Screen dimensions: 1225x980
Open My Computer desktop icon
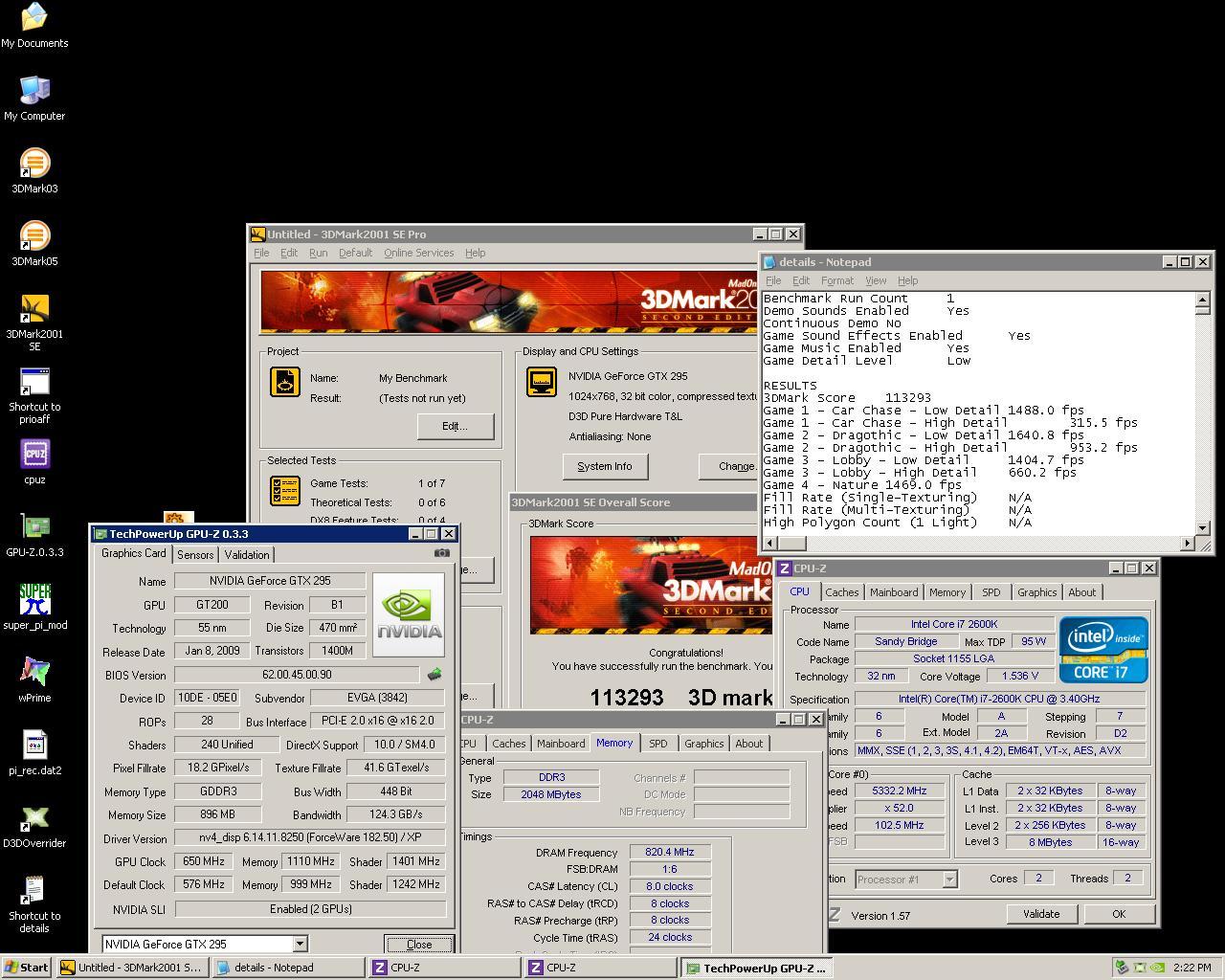[34, 99]
